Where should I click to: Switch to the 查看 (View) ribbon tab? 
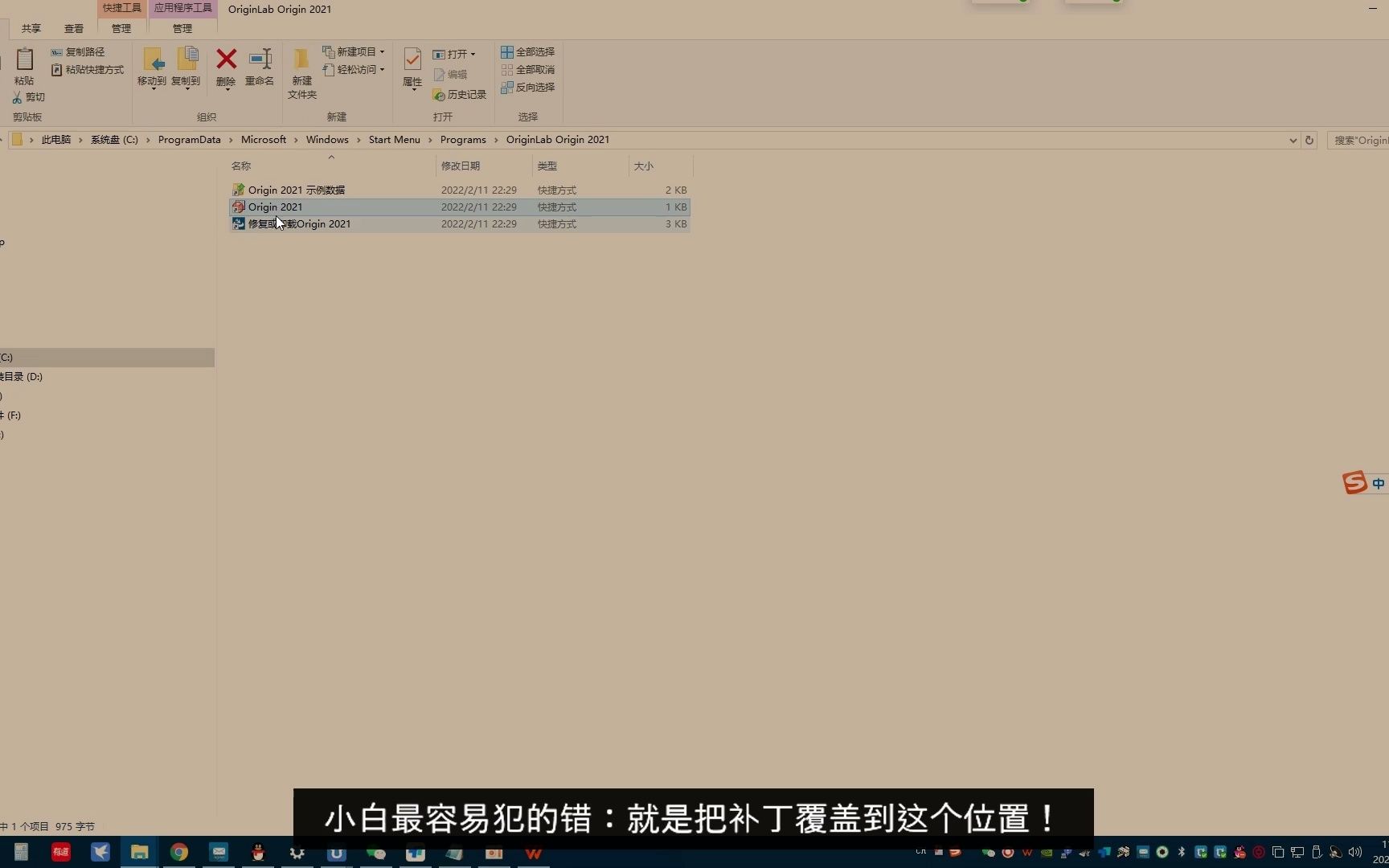click(74, 29)
